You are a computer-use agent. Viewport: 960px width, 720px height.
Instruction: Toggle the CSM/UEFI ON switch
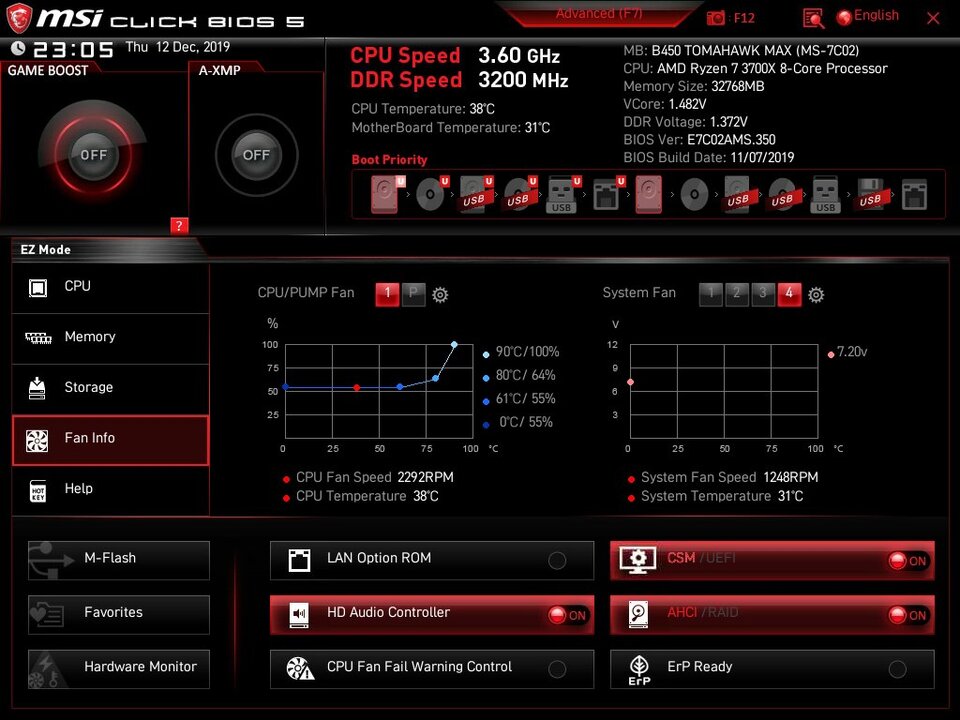click(x=908, y=561)
